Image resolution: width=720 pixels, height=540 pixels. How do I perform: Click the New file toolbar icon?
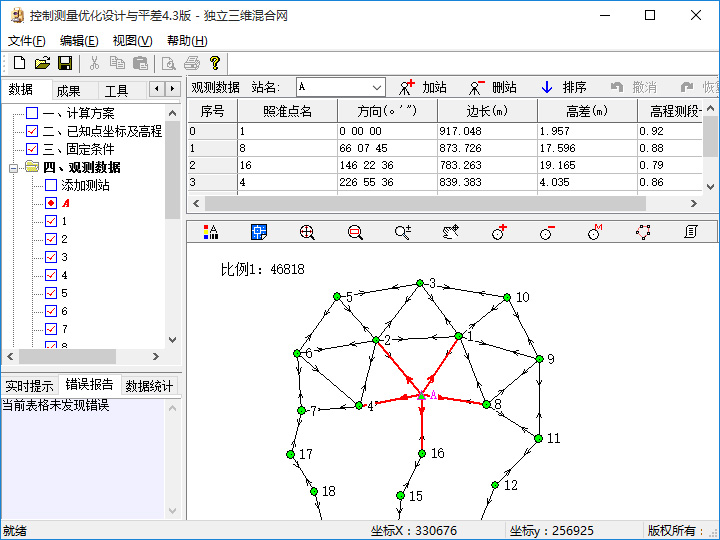(x=20, y=63)
